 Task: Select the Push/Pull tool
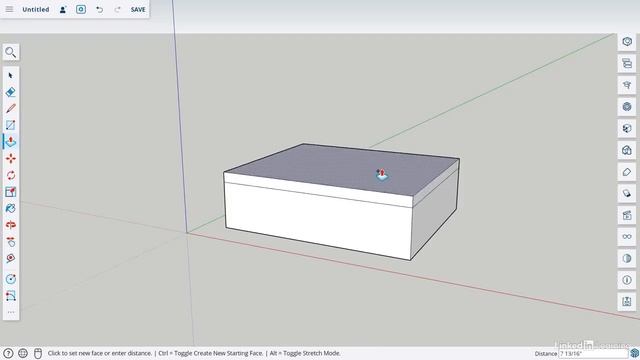[x=11, y=142]
